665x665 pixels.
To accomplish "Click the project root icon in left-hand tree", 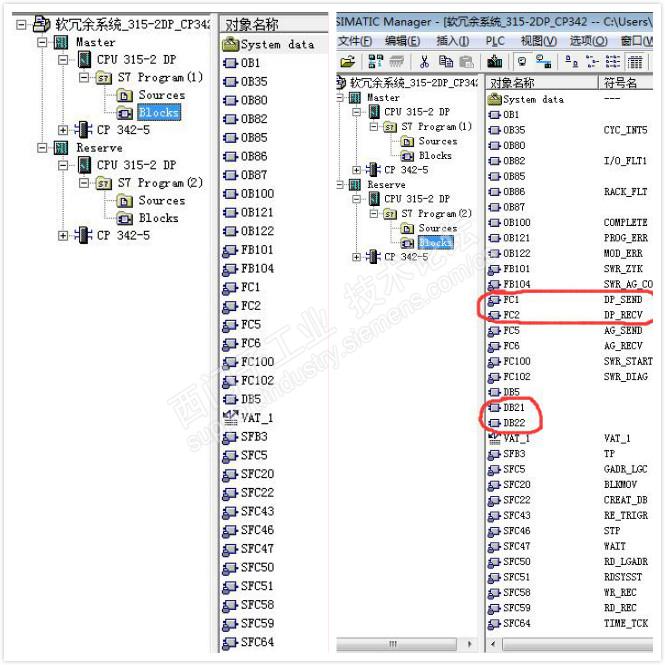I will point(42,24).
